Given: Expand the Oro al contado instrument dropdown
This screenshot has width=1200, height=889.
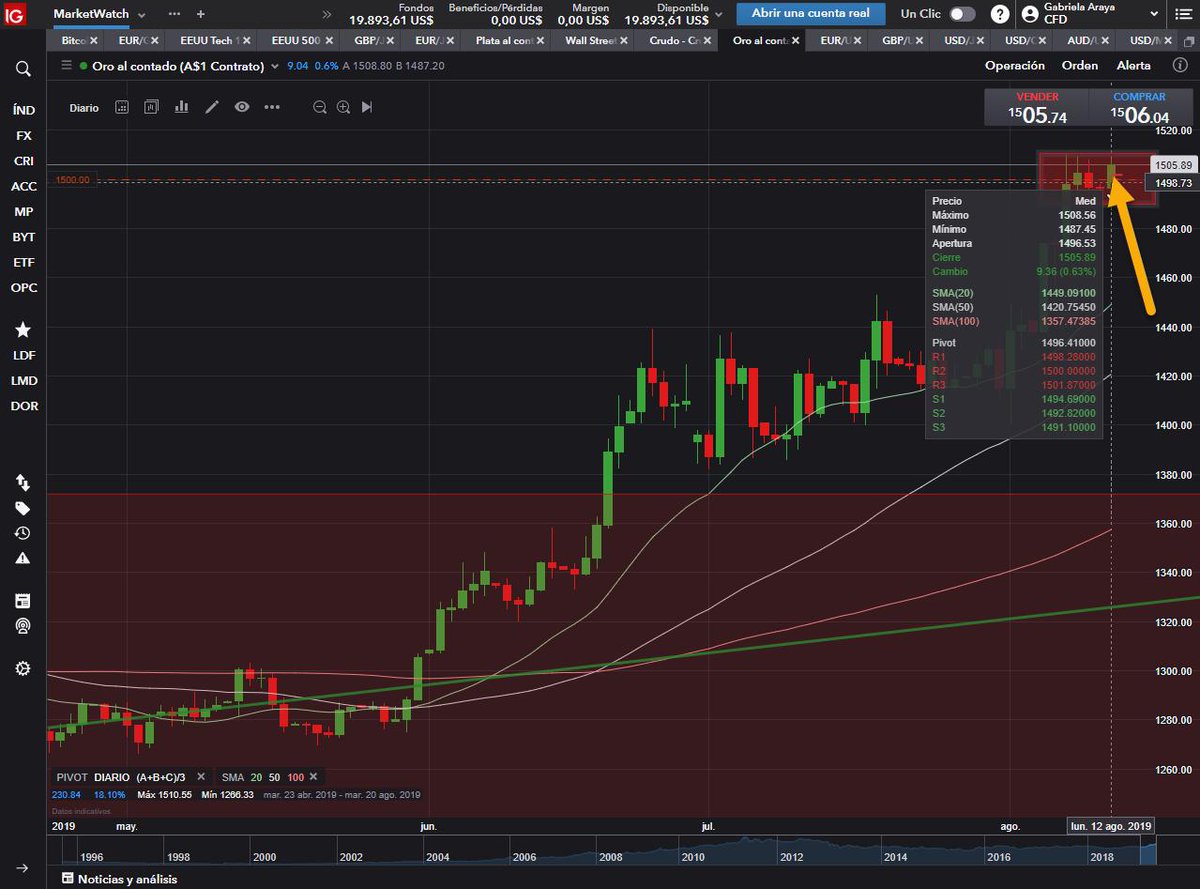Looking at the screenshot, I should point(275,66).
